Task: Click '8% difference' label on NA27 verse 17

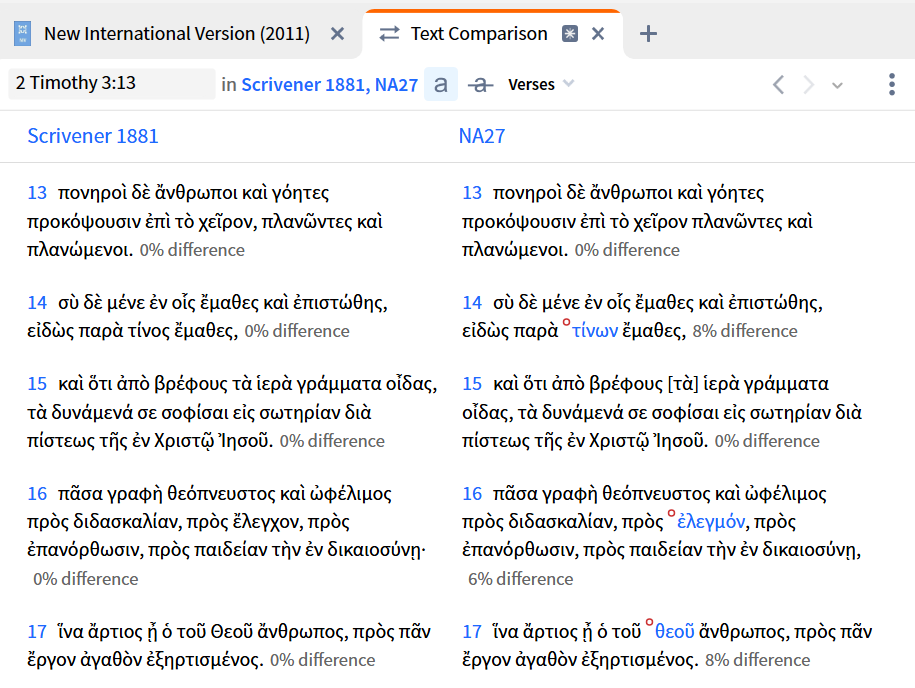Action: pos(757,660)
